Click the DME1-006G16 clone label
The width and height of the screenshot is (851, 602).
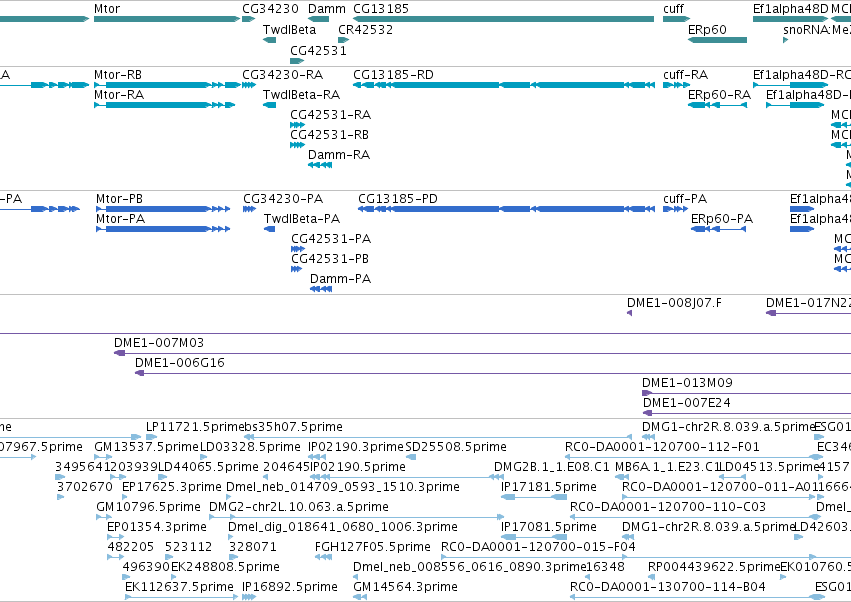pos(180,363)
